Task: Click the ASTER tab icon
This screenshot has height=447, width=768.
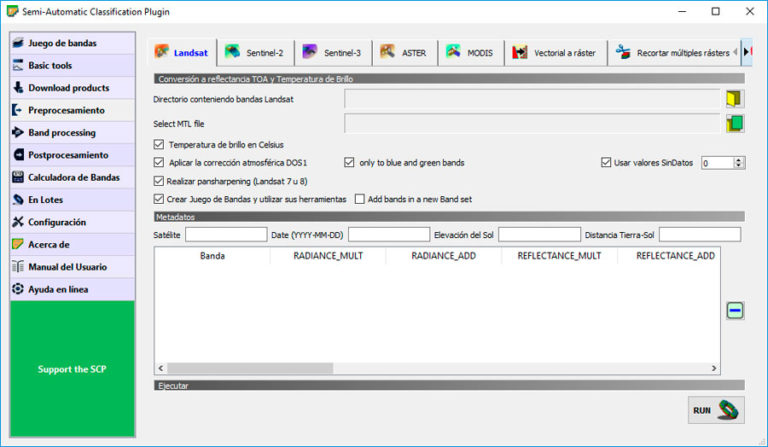Action: [x=387, y=51]
